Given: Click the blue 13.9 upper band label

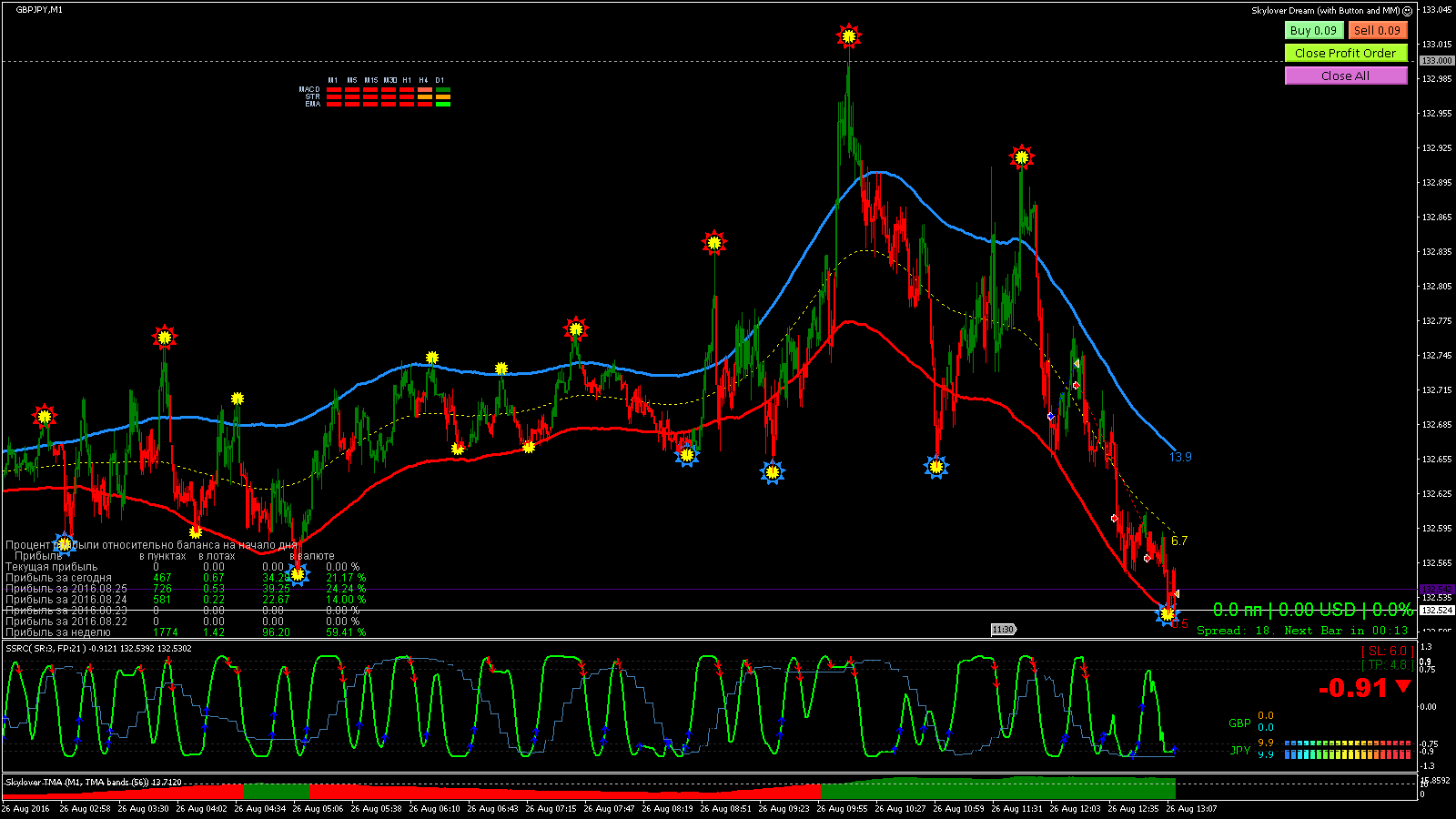Looking at the screenshot, I should [1180, 457].
